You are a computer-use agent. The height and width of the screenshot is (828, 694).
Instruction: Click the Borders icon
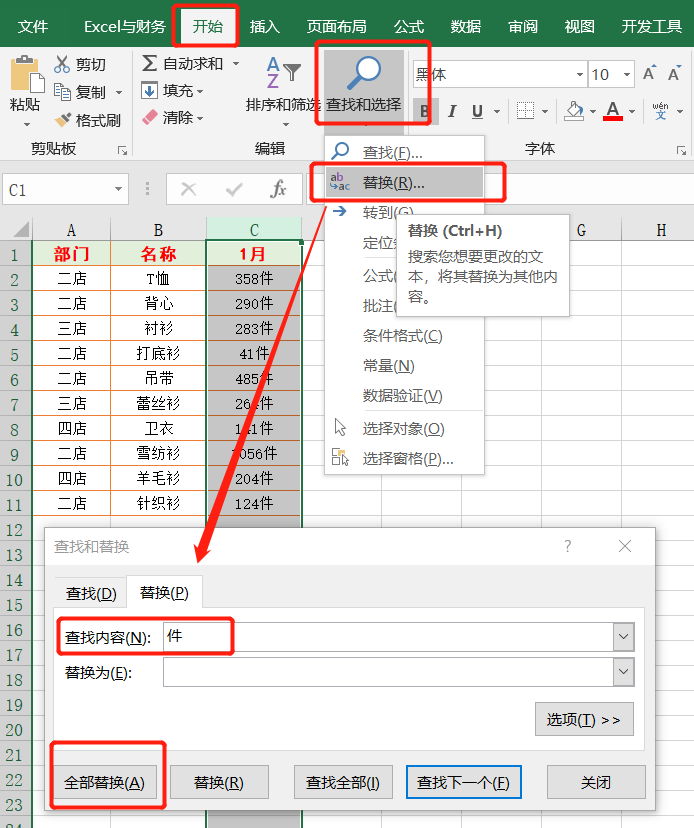click(x=525, y=111)
